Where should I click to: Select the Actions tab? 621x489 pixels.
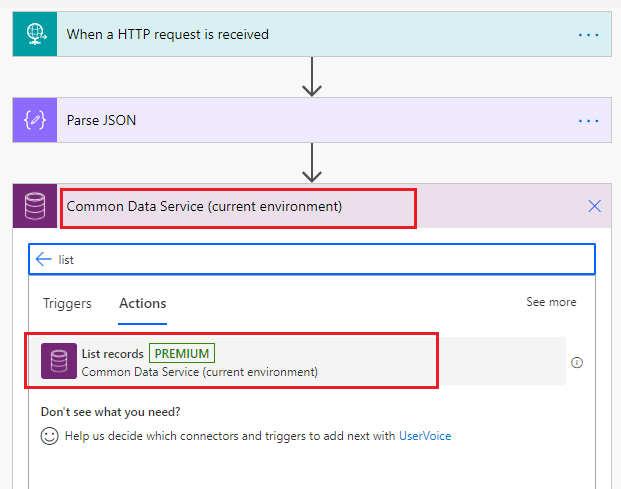pyautogui.click(x=143, y=303)
